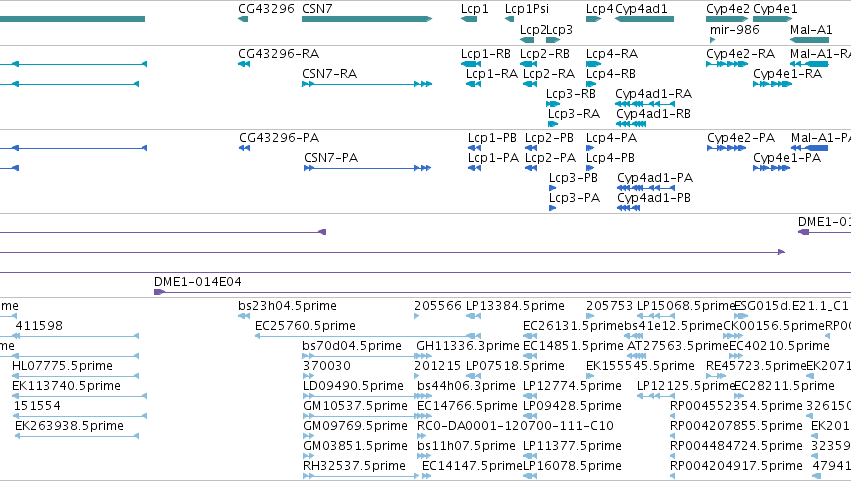Open the RC0-DA0001-120700-111-C10 label
The width and height of the screenshot is (851, 481).
515,427
